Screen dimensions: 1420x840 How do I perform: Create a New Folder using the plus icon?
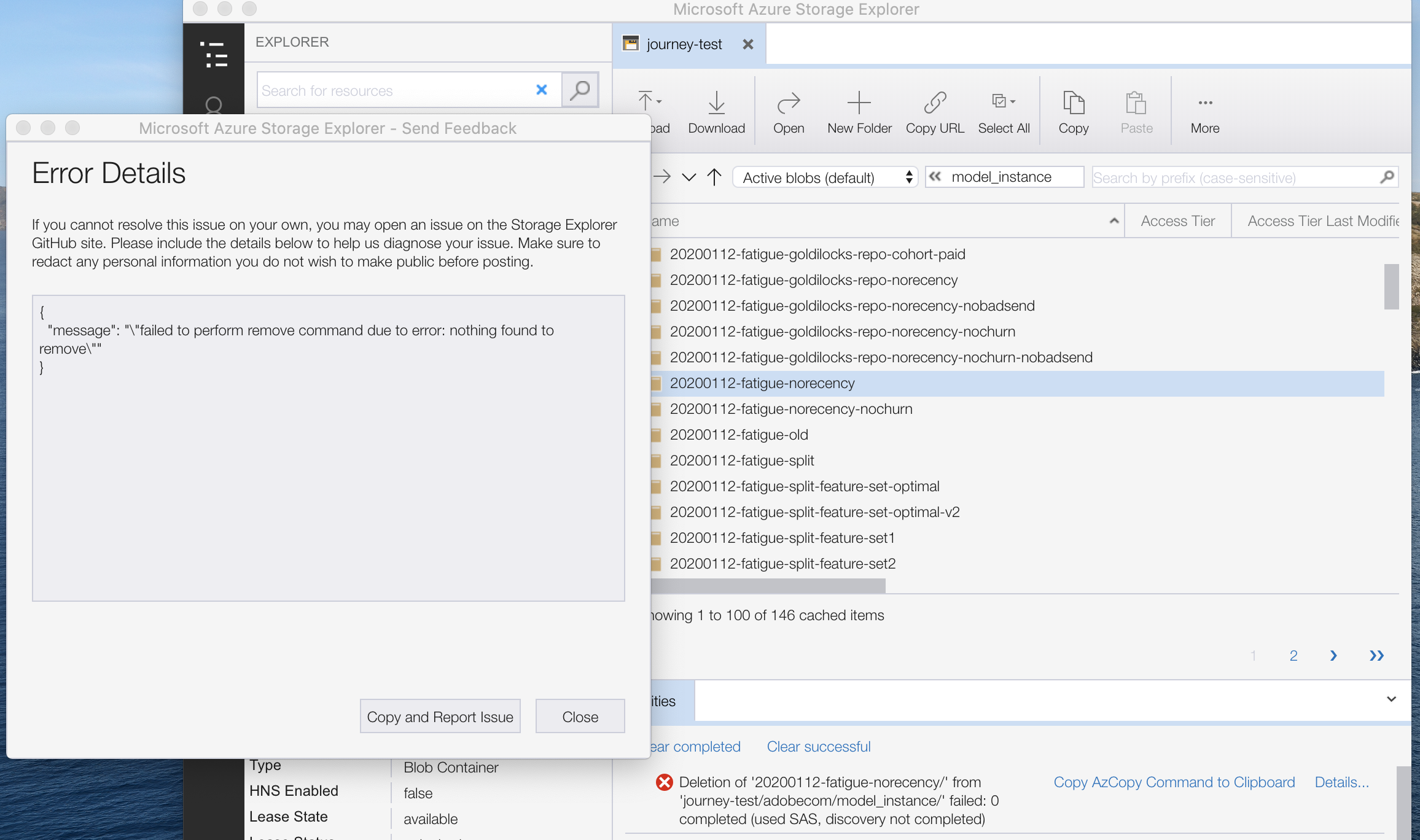[859, 111]
